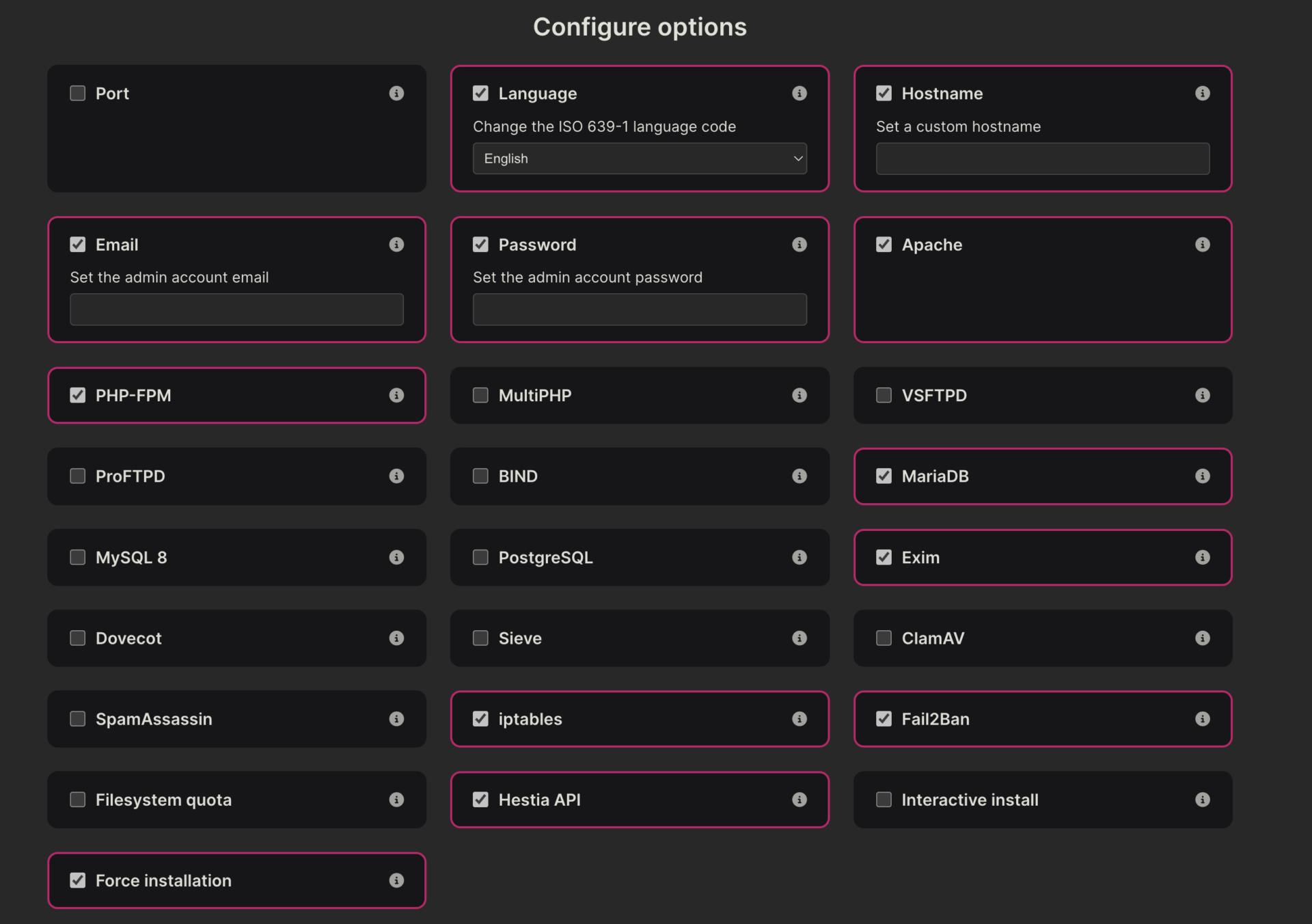View info for iptables
The image size is (1312, 924).
coord(799,718)
